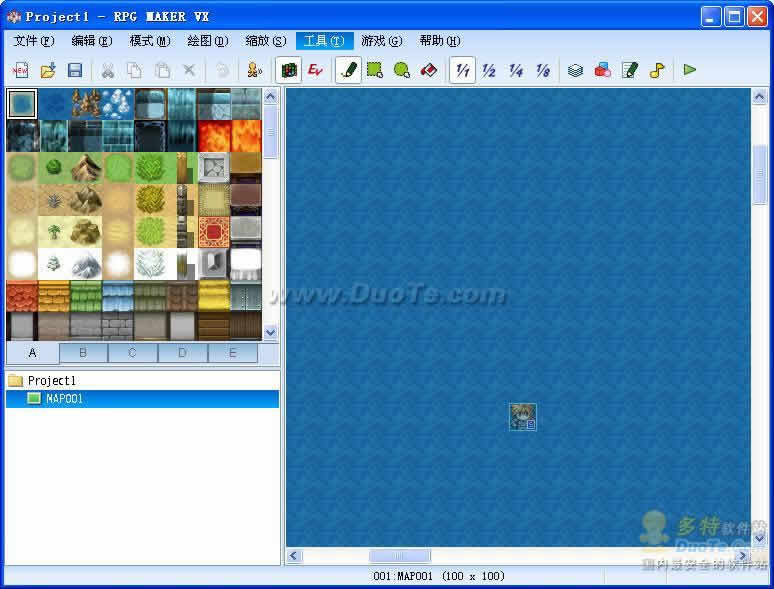Viewport: 774px width, 589px height.
Task: Click the map horizontal scrollbar thumb
Action: (399, 556)
